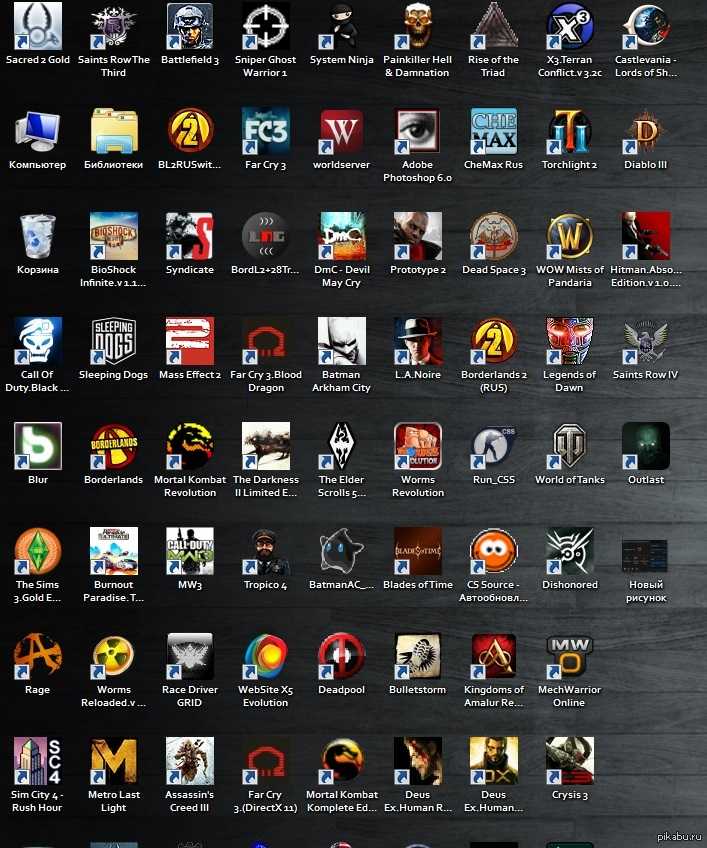Select the worldserver icon
This screenshot has width=707, height=848.
(x=342, y=131)
